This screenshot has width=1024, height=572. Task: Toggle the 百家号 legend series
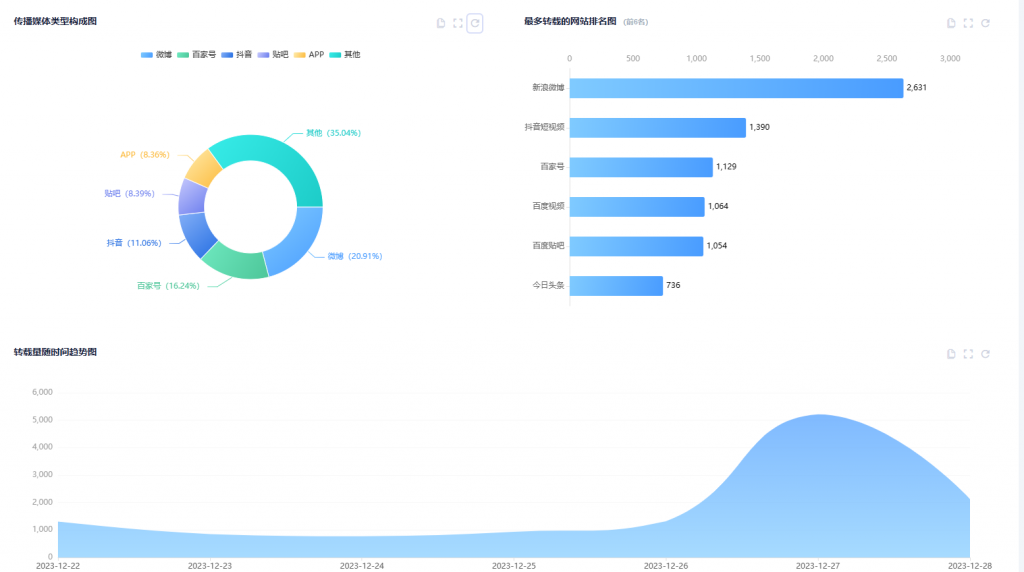coord(197,55)
